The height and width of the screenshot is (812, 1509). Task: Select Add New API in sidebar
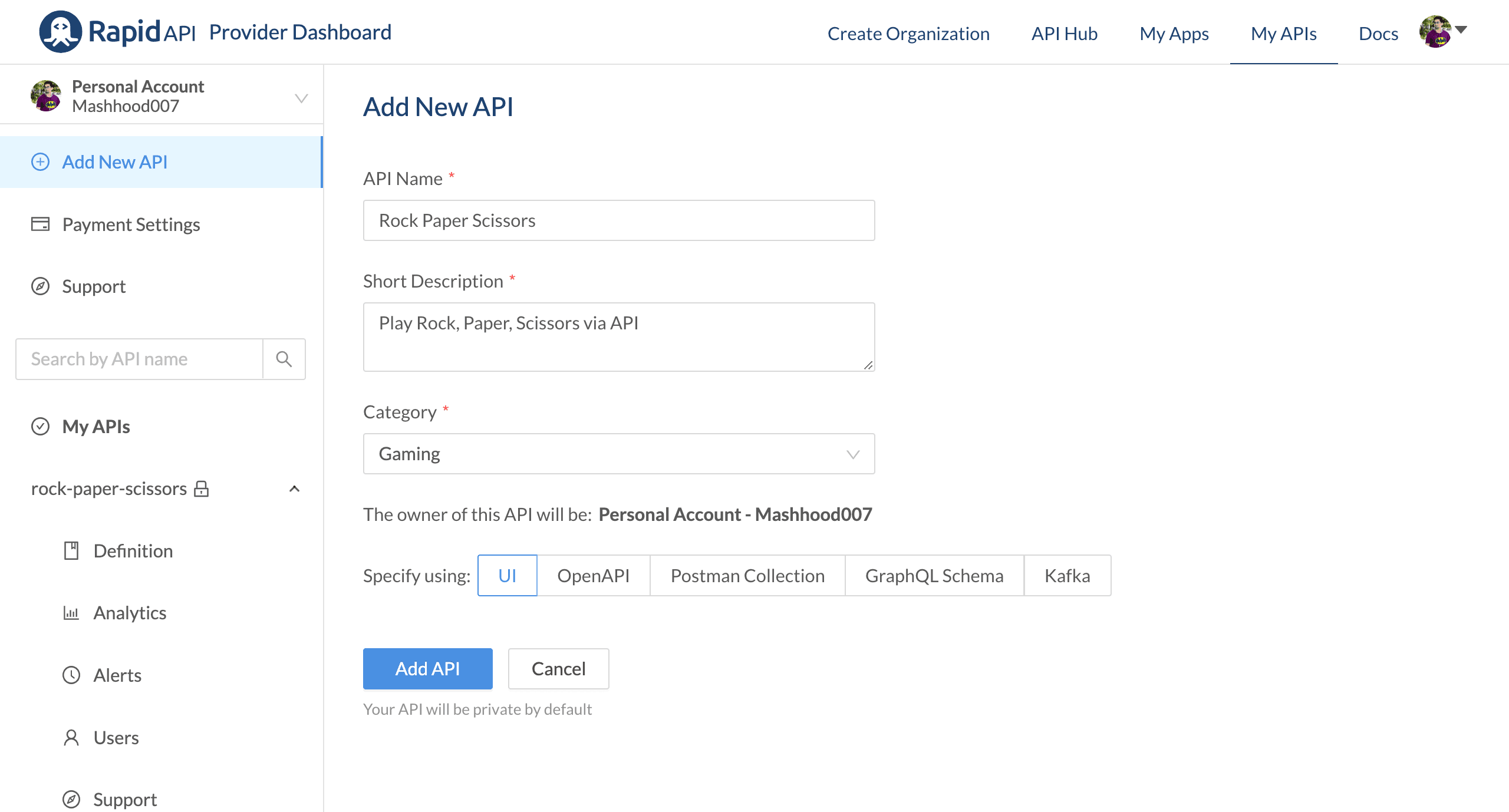(161, 162)
